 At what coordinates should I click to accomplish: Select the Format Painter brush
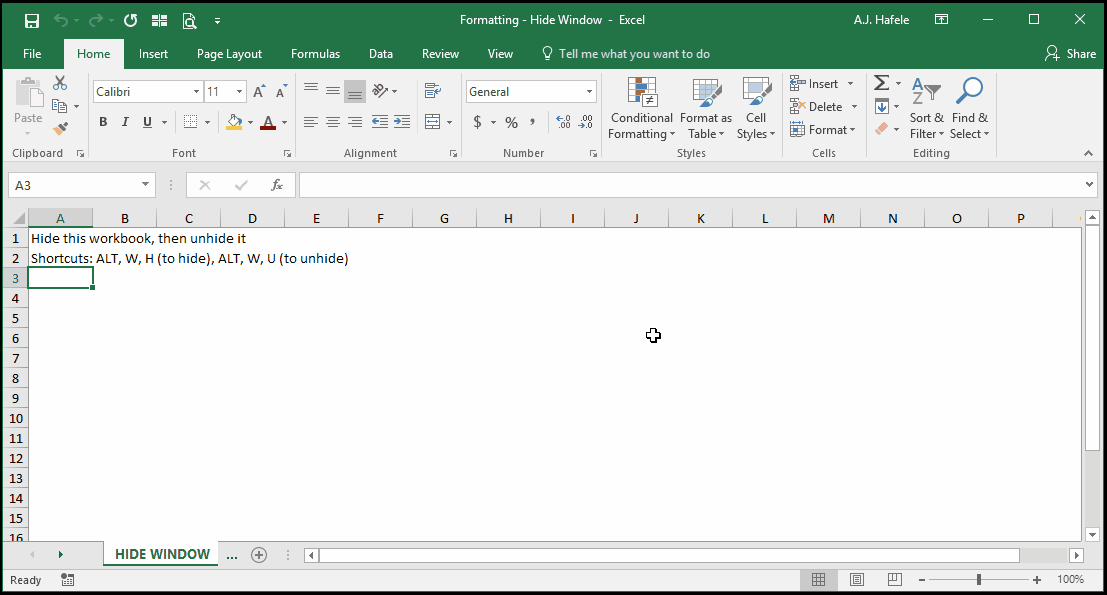click(60, 128)
